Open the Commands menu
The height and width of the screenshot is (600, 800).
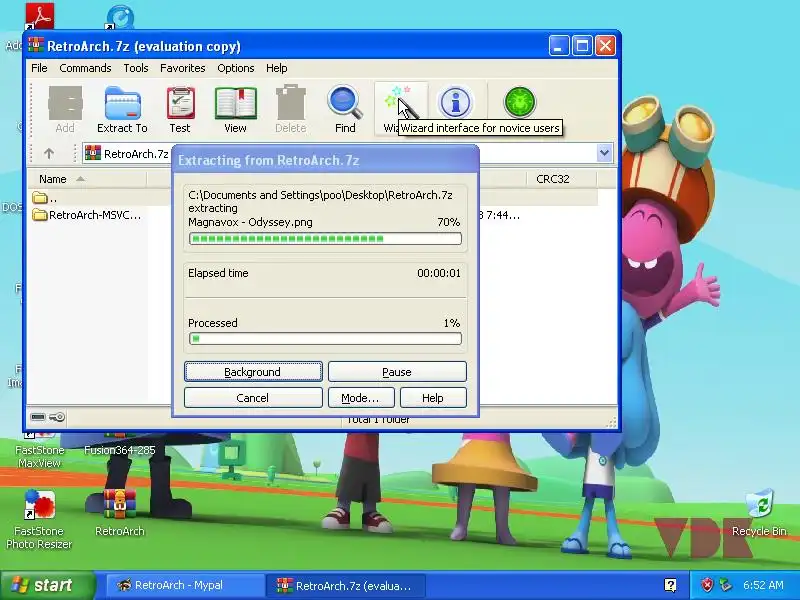(x=85, y=68)
